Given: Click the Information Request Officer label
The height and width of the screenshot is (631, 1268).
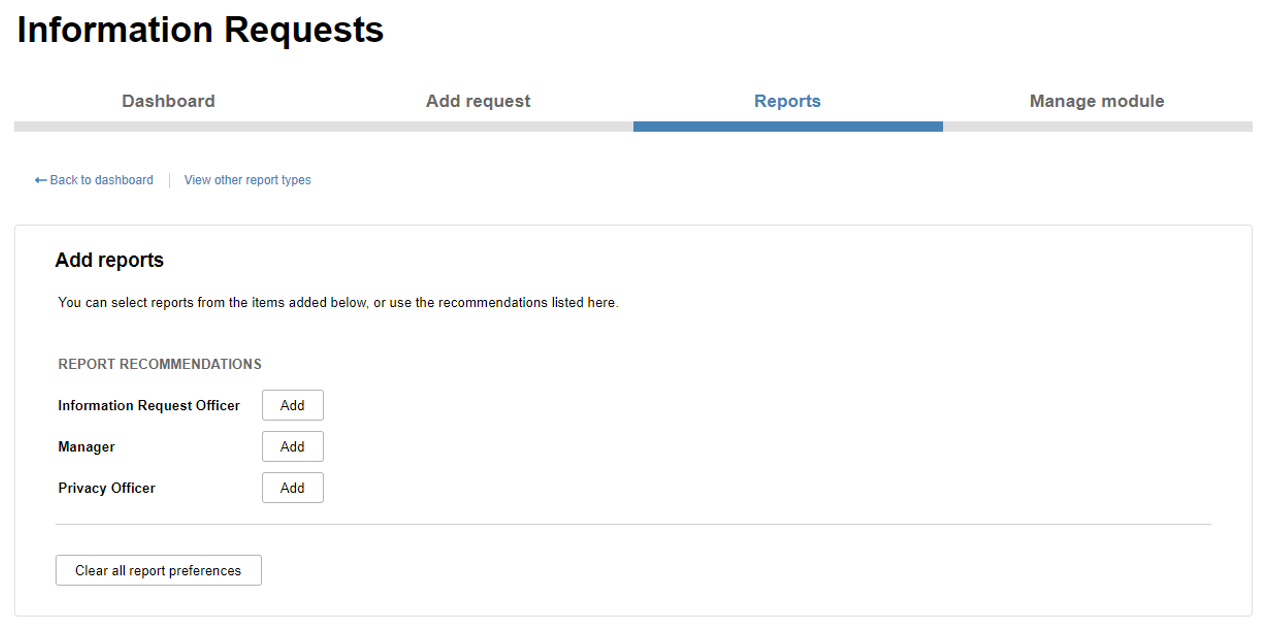Looking at the screenshot, I should [x=149, y=405].
